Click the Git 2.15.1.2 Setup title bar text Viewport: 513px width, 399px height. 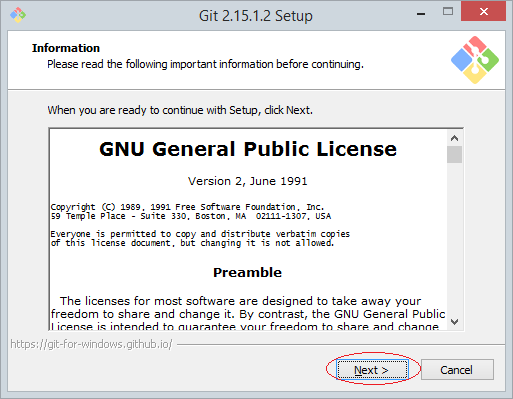click(256, 16)
